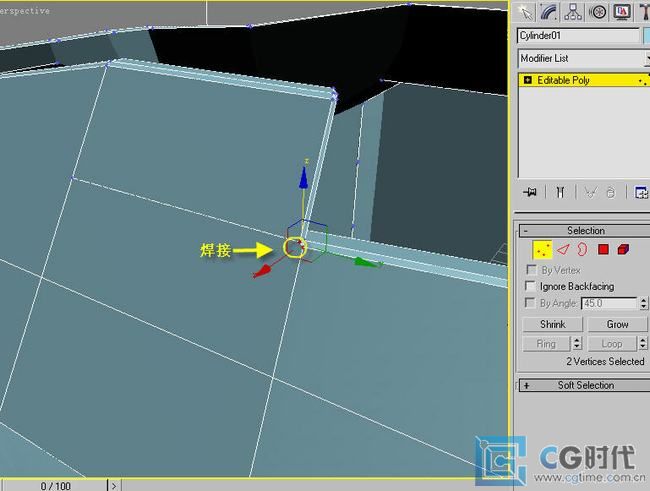Image resolution: width=650 pixels, height=491 pixels.
Task: Click Remove Modifier trash icon
Action: pos(611,192)
